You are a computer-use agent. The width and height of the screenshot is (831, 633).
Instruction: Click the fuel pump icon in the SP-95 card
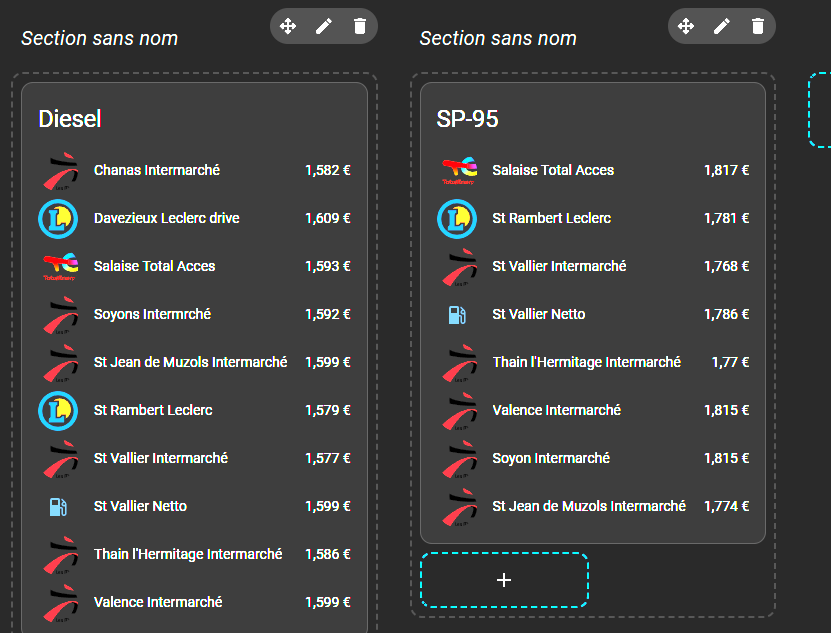tap(457, 315)
